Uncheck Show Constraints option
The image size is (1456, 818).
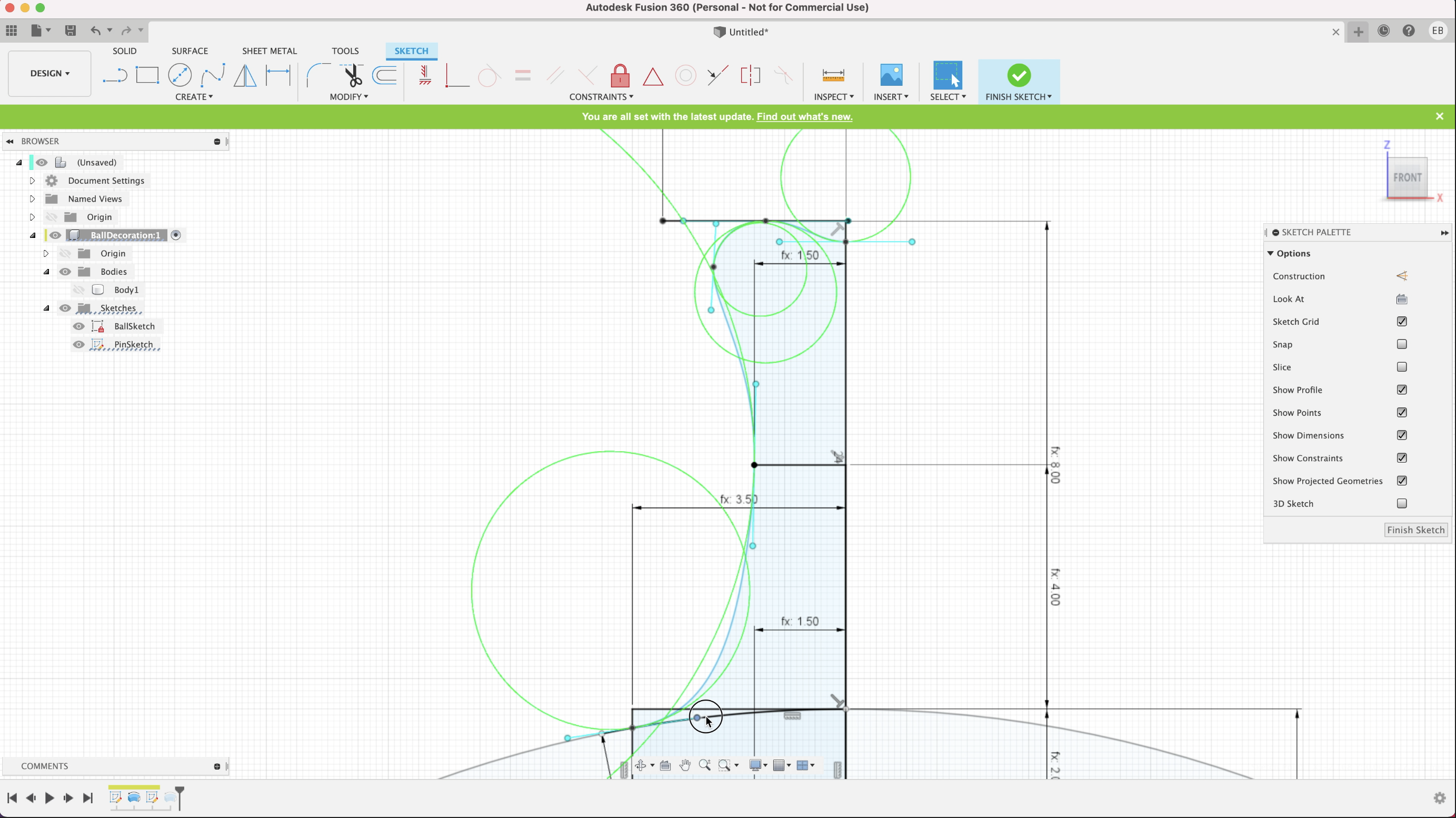point(1401,458)
